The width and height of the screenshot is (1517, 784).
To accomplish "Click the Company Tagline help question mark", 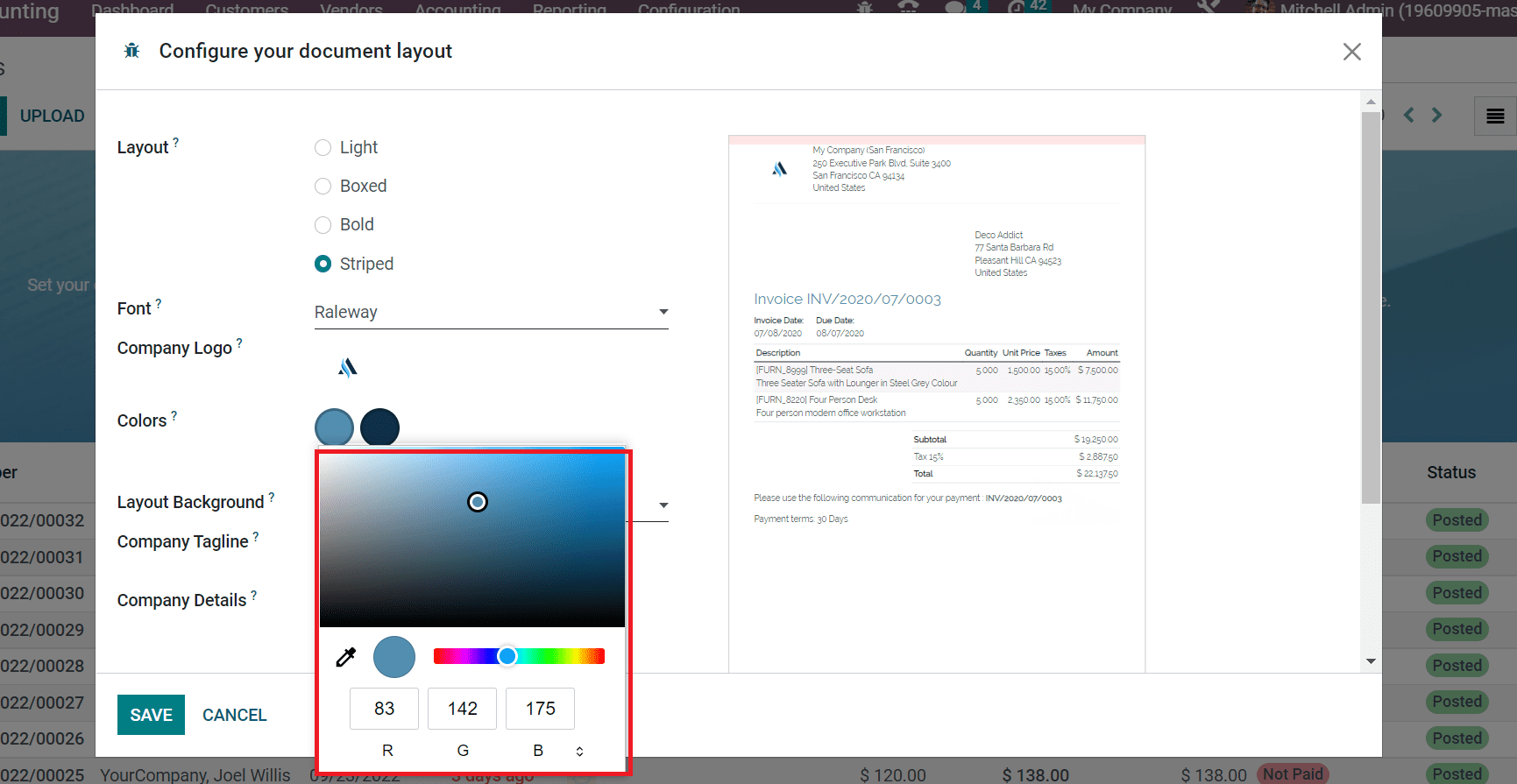I will pos(256,536).
